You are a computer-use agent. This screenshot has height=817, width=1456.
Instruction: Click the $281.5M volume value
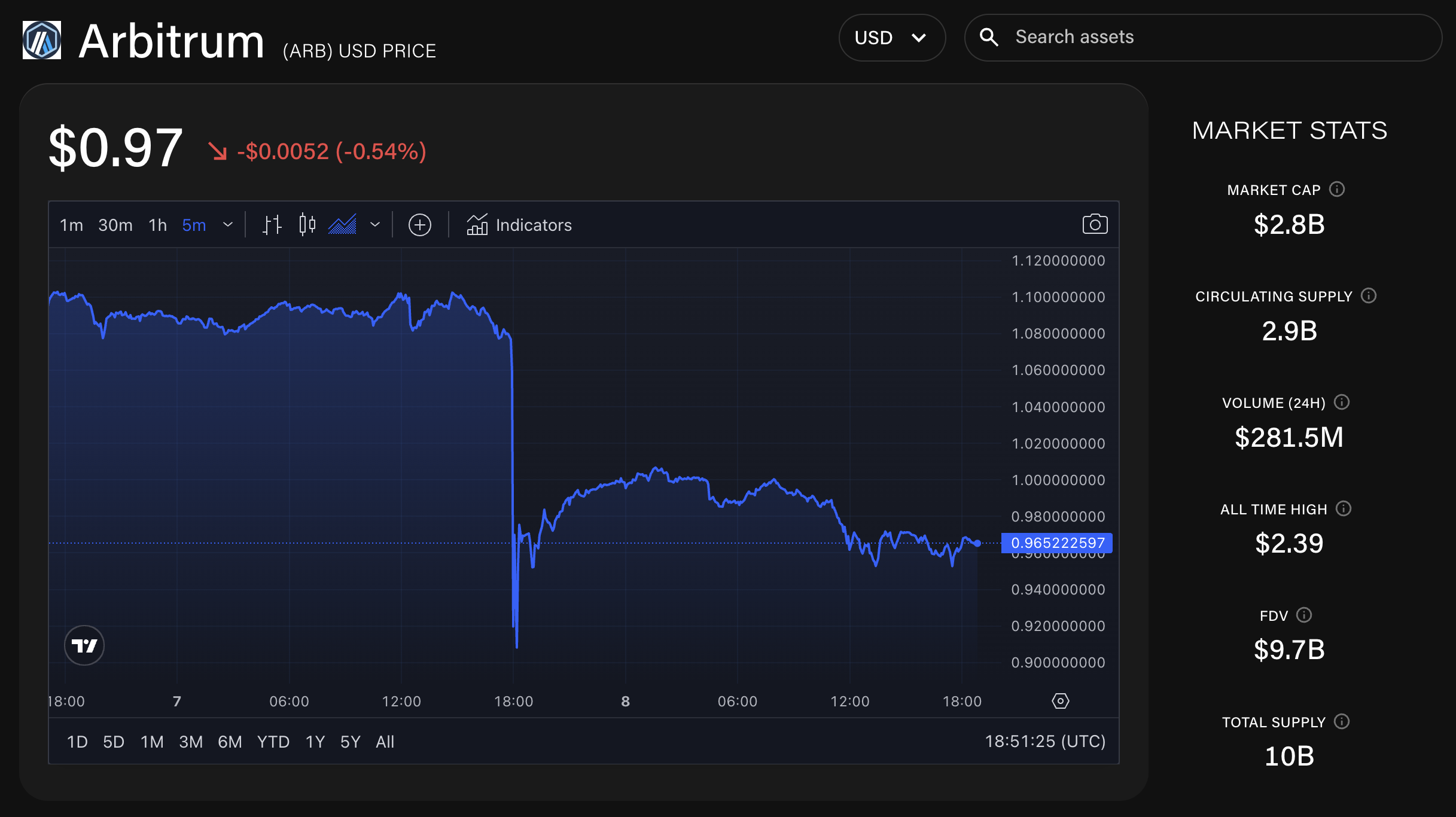click(1289, 437)
